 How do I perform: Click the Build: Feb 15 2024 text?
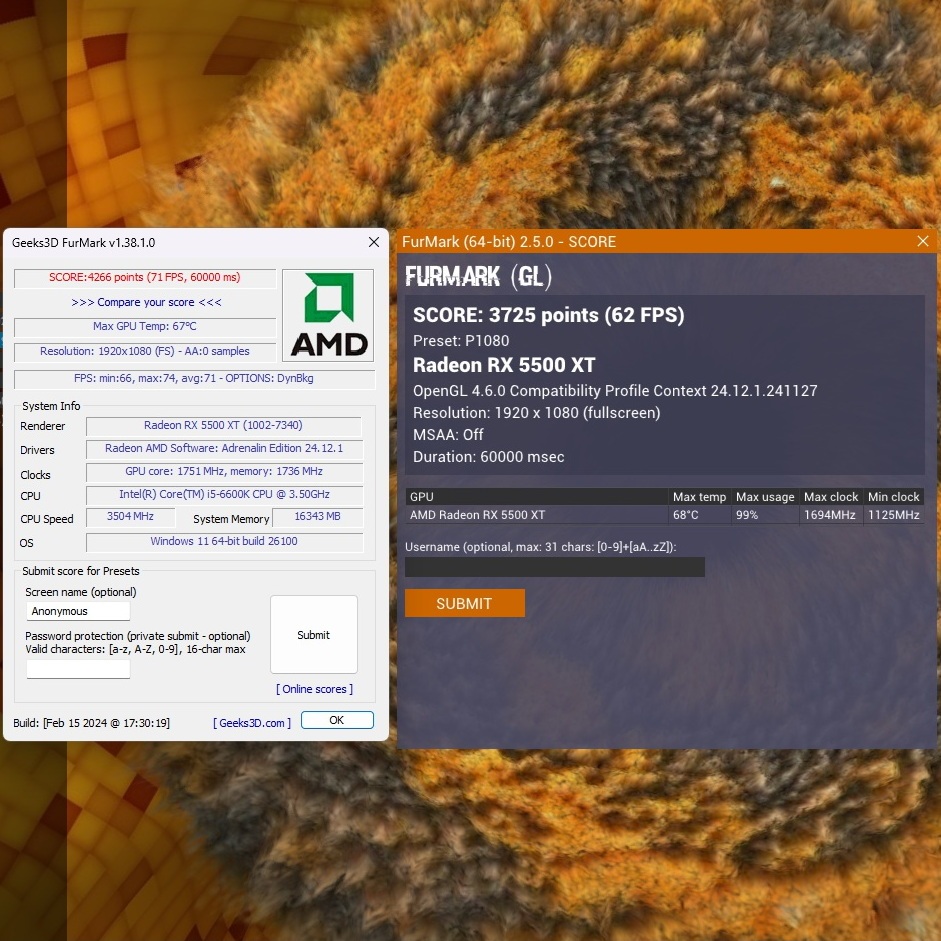pos(91,723)
